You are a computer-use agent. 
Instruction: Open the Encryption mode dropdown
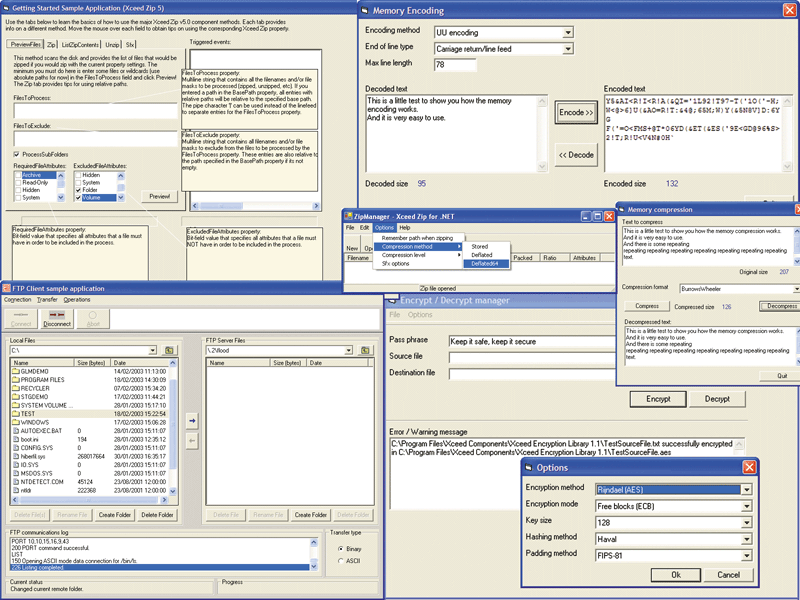click(x=746, y=506)
